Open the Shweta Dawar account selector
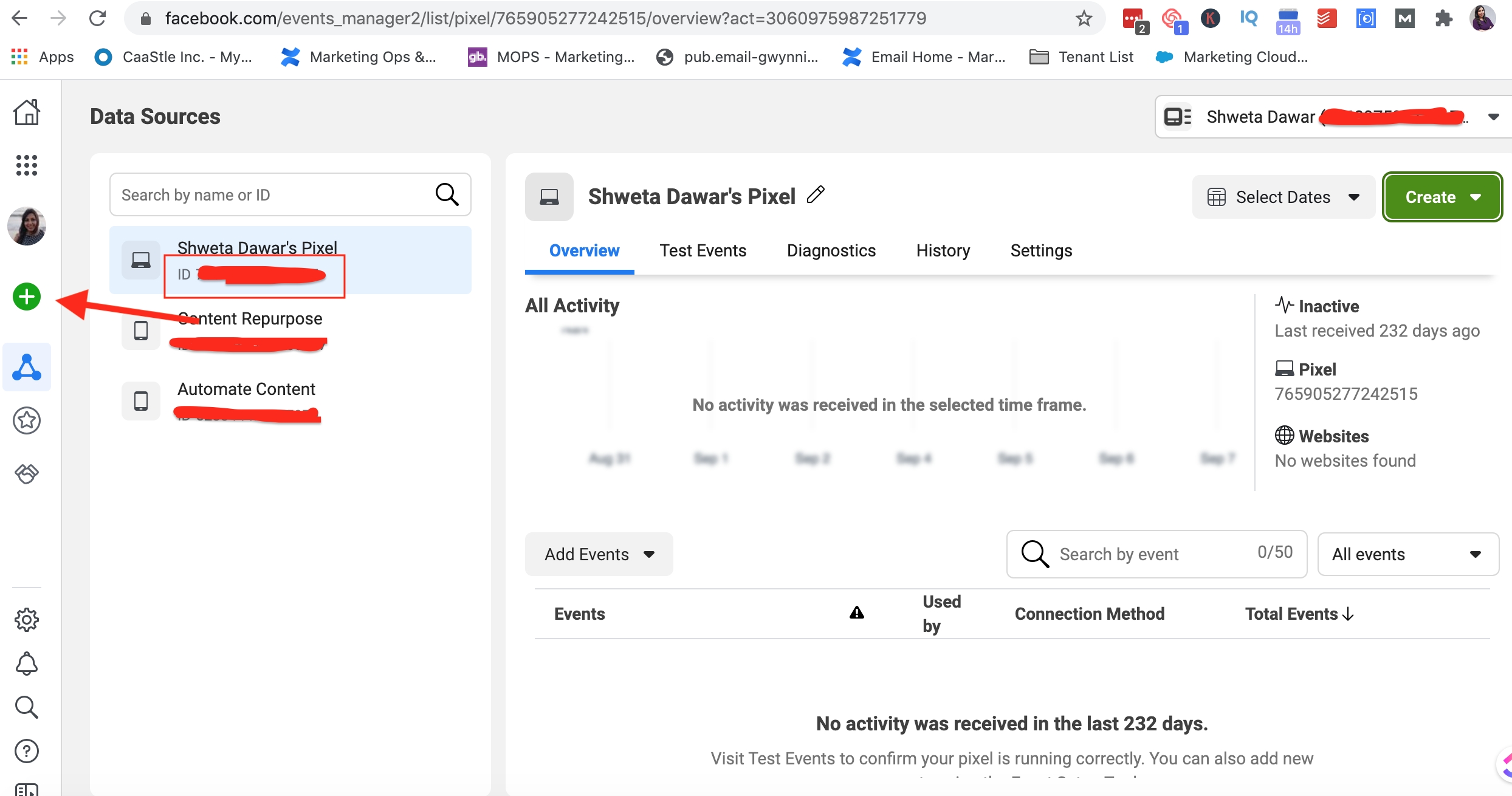This screenshot has height=796, width=1512. coord(1332,117)
